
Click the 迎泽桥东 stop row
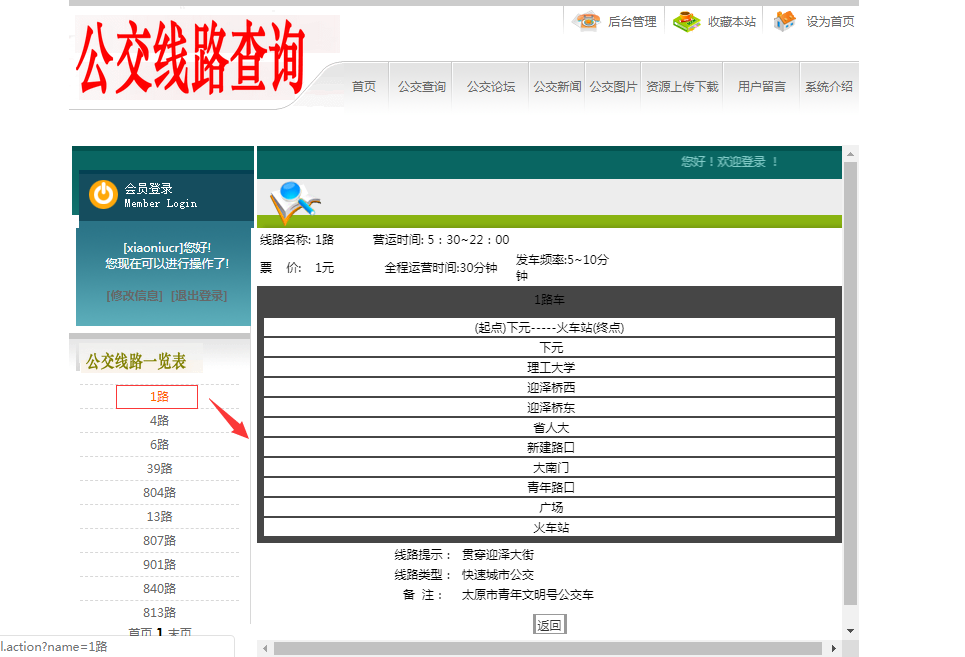pyautogui.click(x=550, y=407)
